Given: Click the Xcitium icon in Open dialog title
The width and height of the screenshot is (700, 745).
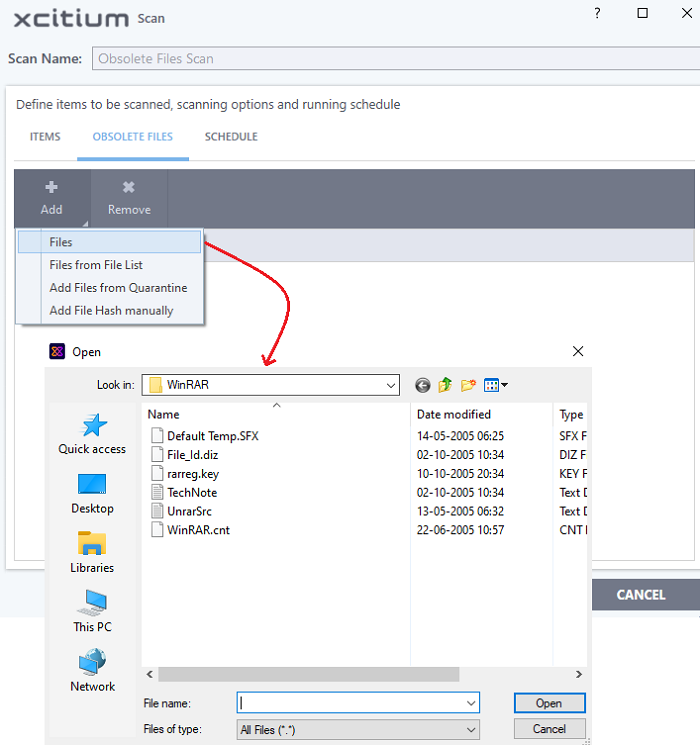Looking at the screenshot, I should coord(57,352).
